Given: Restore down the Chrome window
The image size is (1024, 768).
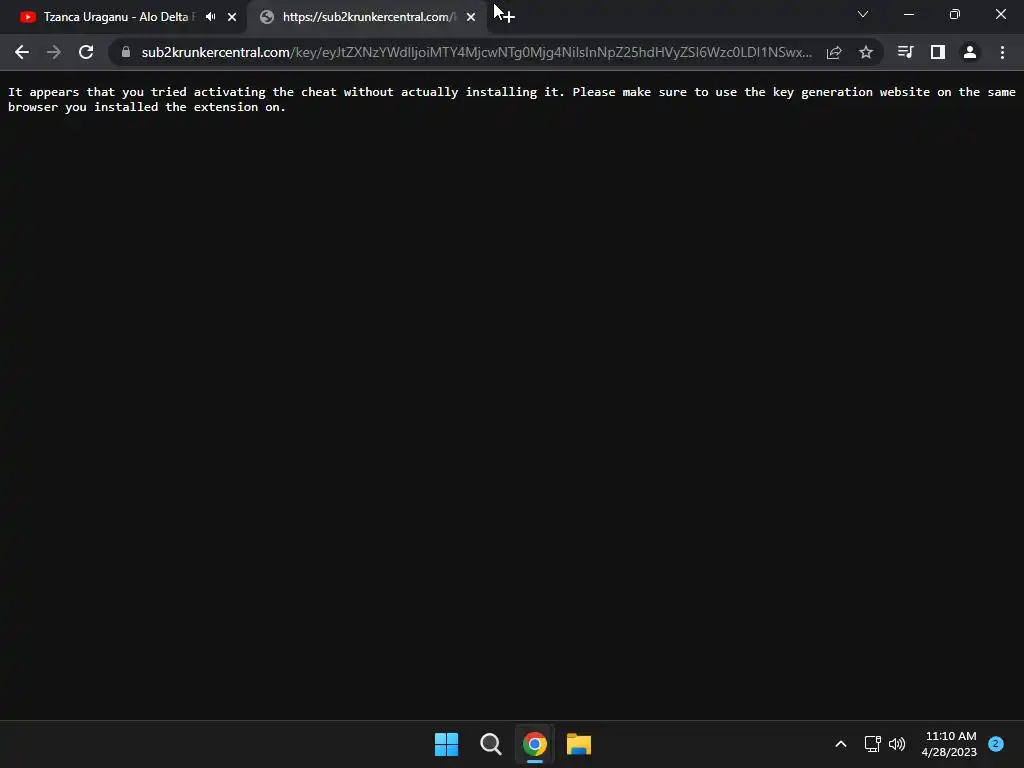Looking at the screenshot, I should pos(955,14).
